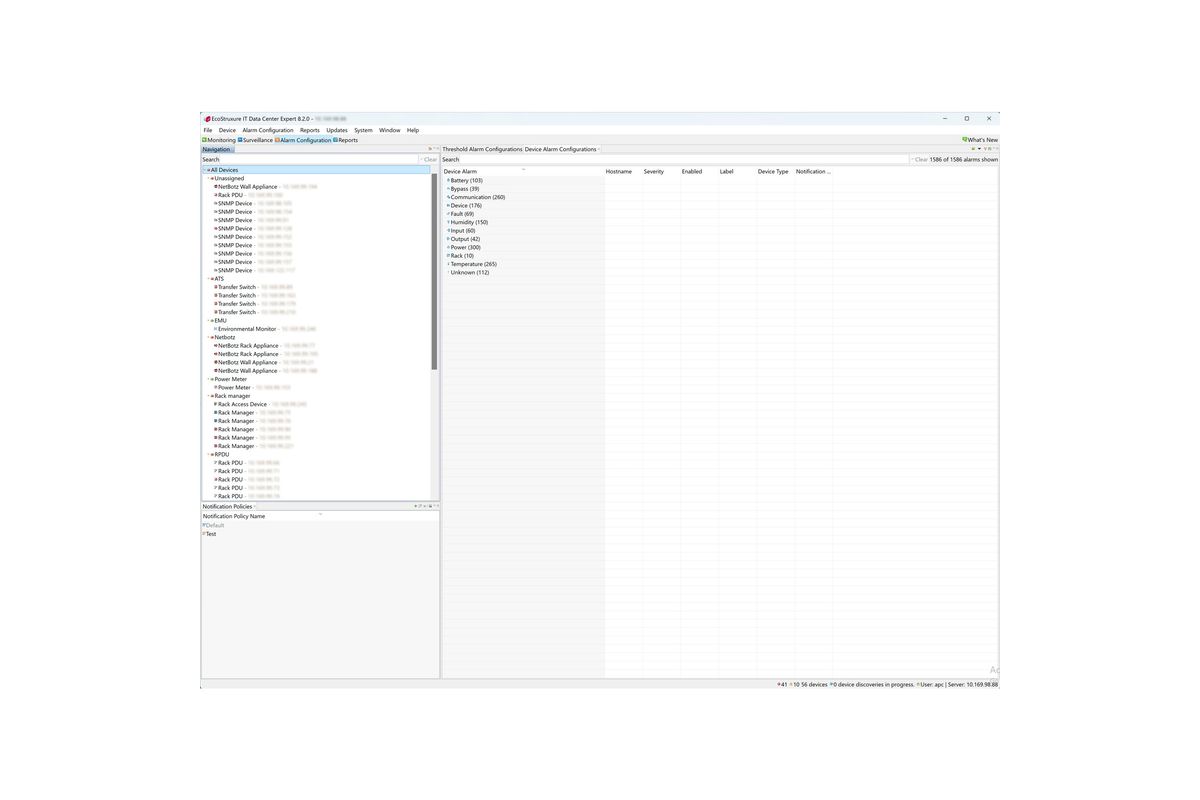Open the System menu
The image size is (1200, 800).
363,130
